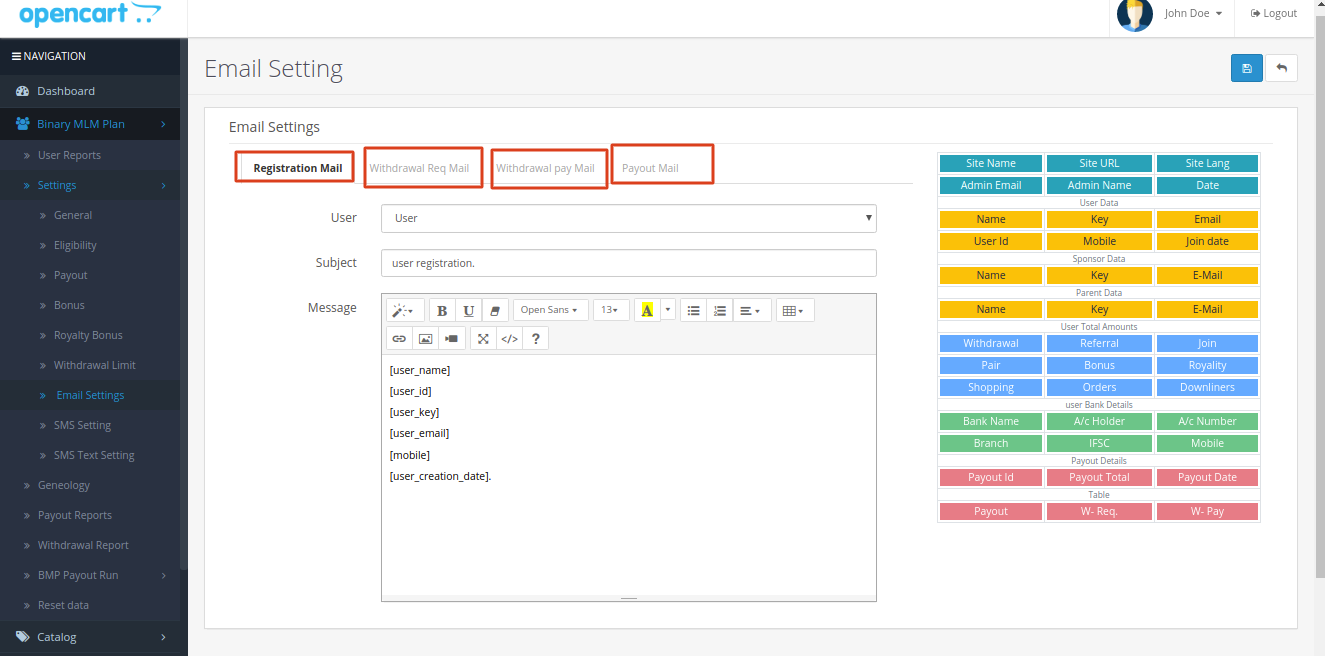Open the User select dropdown
Viewport: 1325px width, 656px height.
[x=628, y=218]
